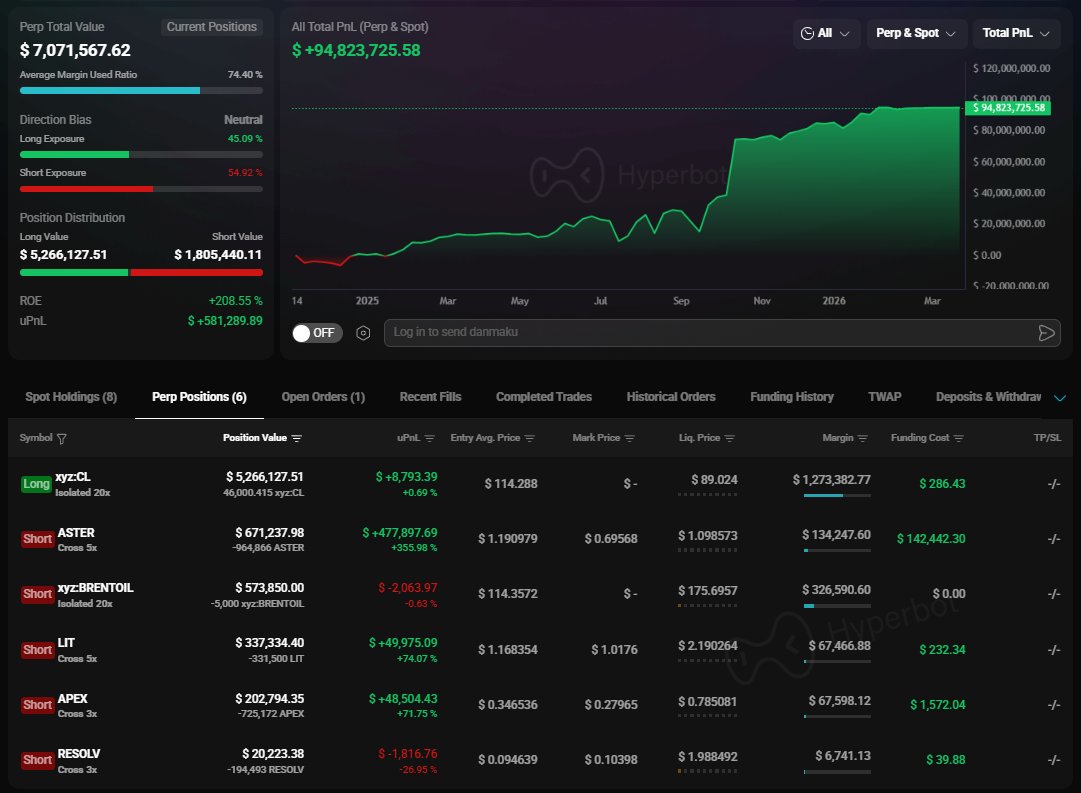Click the Entry Avg. Price sort icon
This screenshot has width=1081, height=793.
(x=530, y=438)
